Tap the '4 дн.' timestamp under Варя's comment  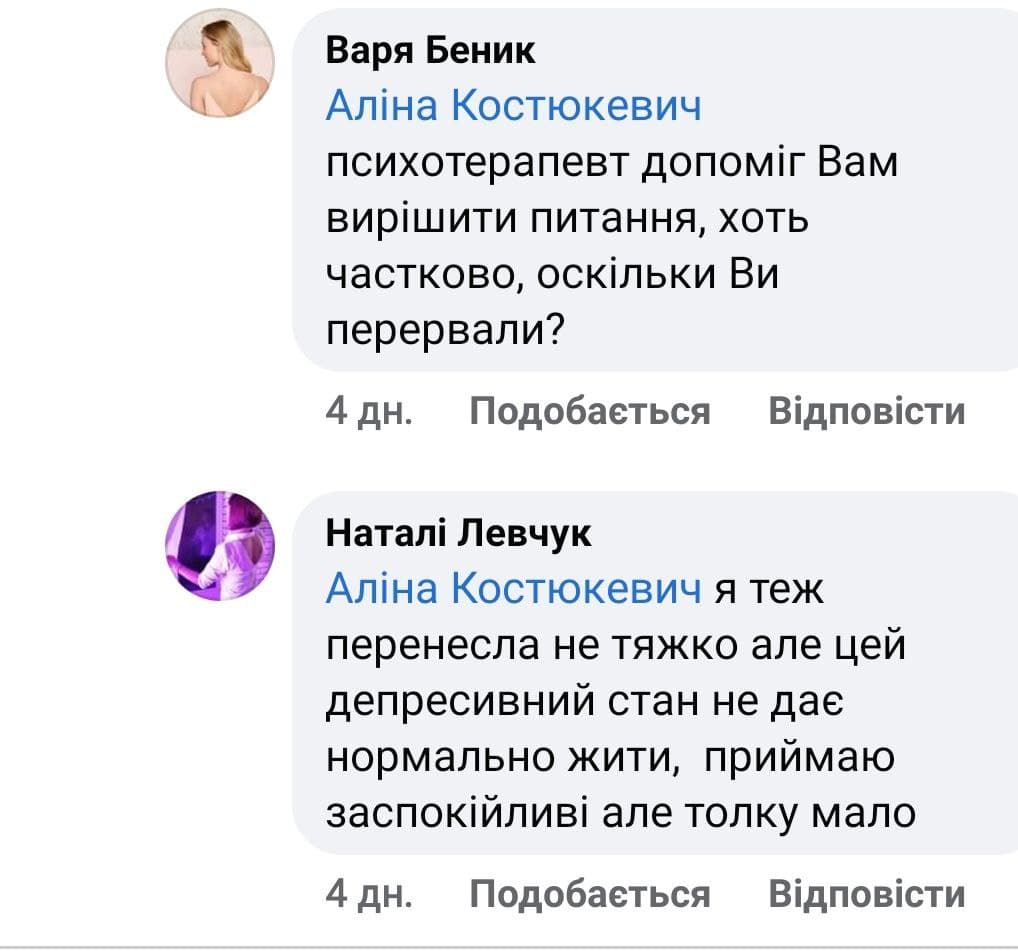tap(370, 411)
